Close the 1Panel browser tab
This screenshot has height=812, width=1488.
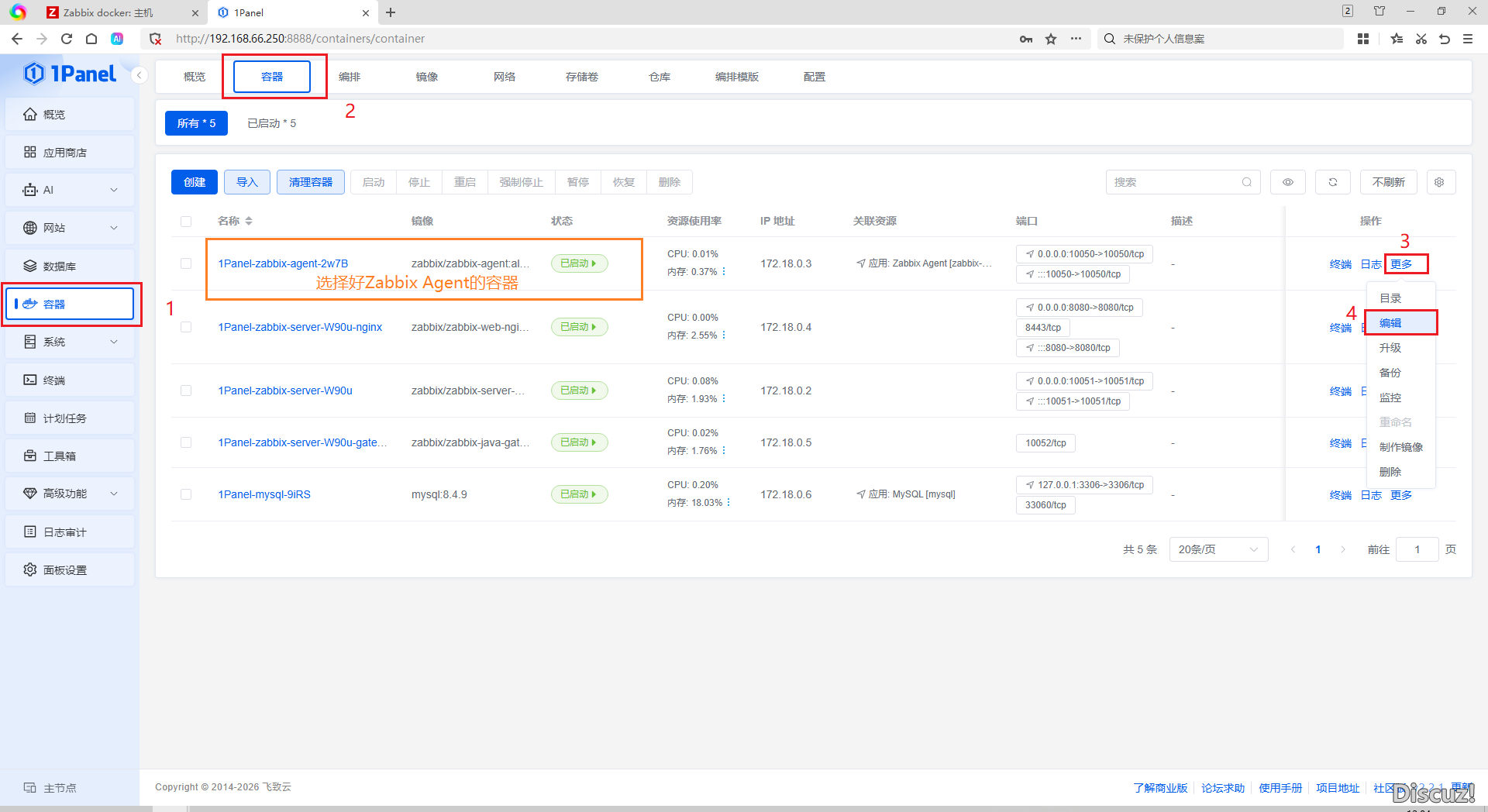pyautogui.click(x=366, y=12)
